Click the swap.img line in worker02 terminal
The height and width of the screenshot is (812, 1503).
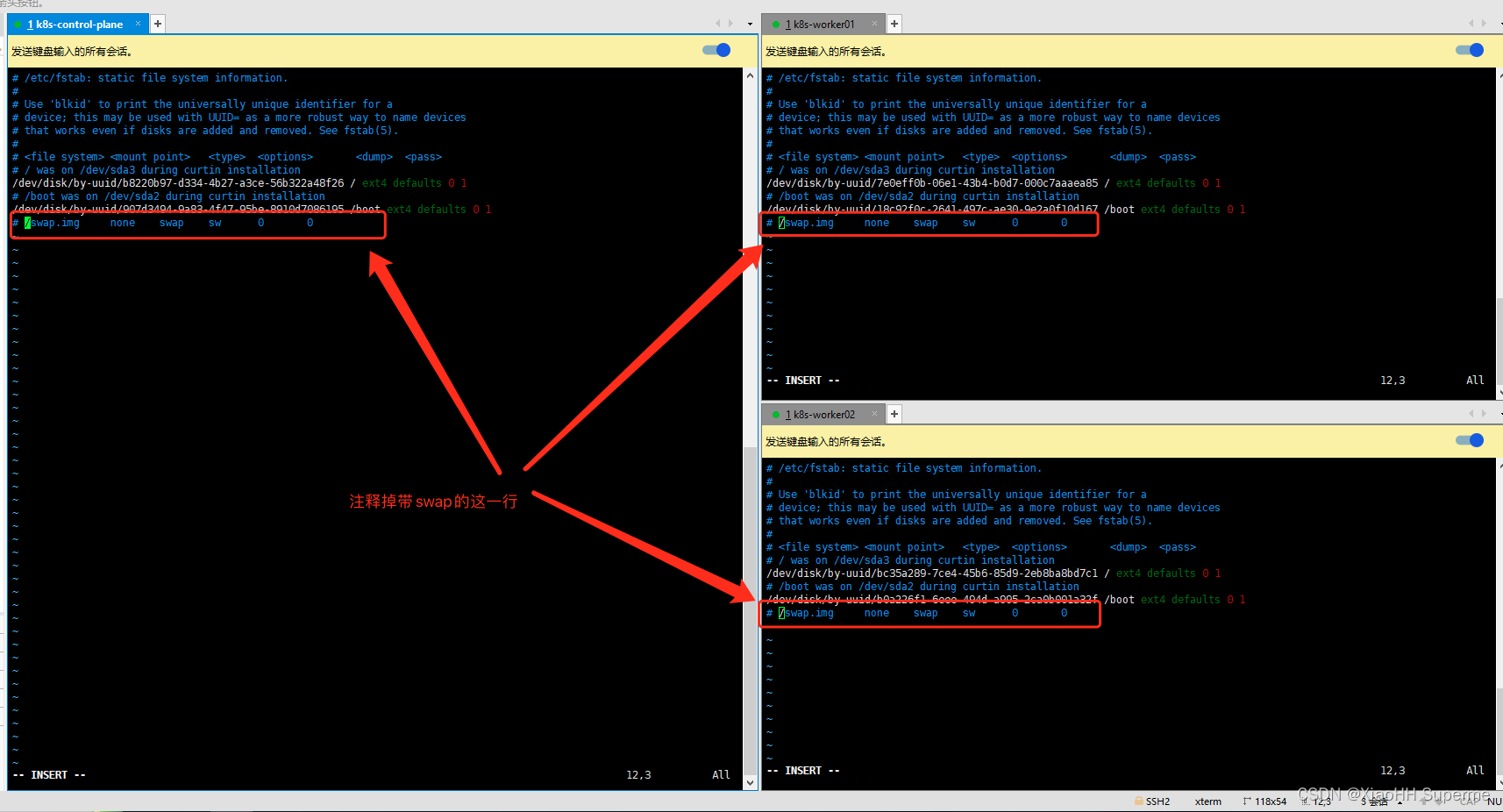pos(916,613)
